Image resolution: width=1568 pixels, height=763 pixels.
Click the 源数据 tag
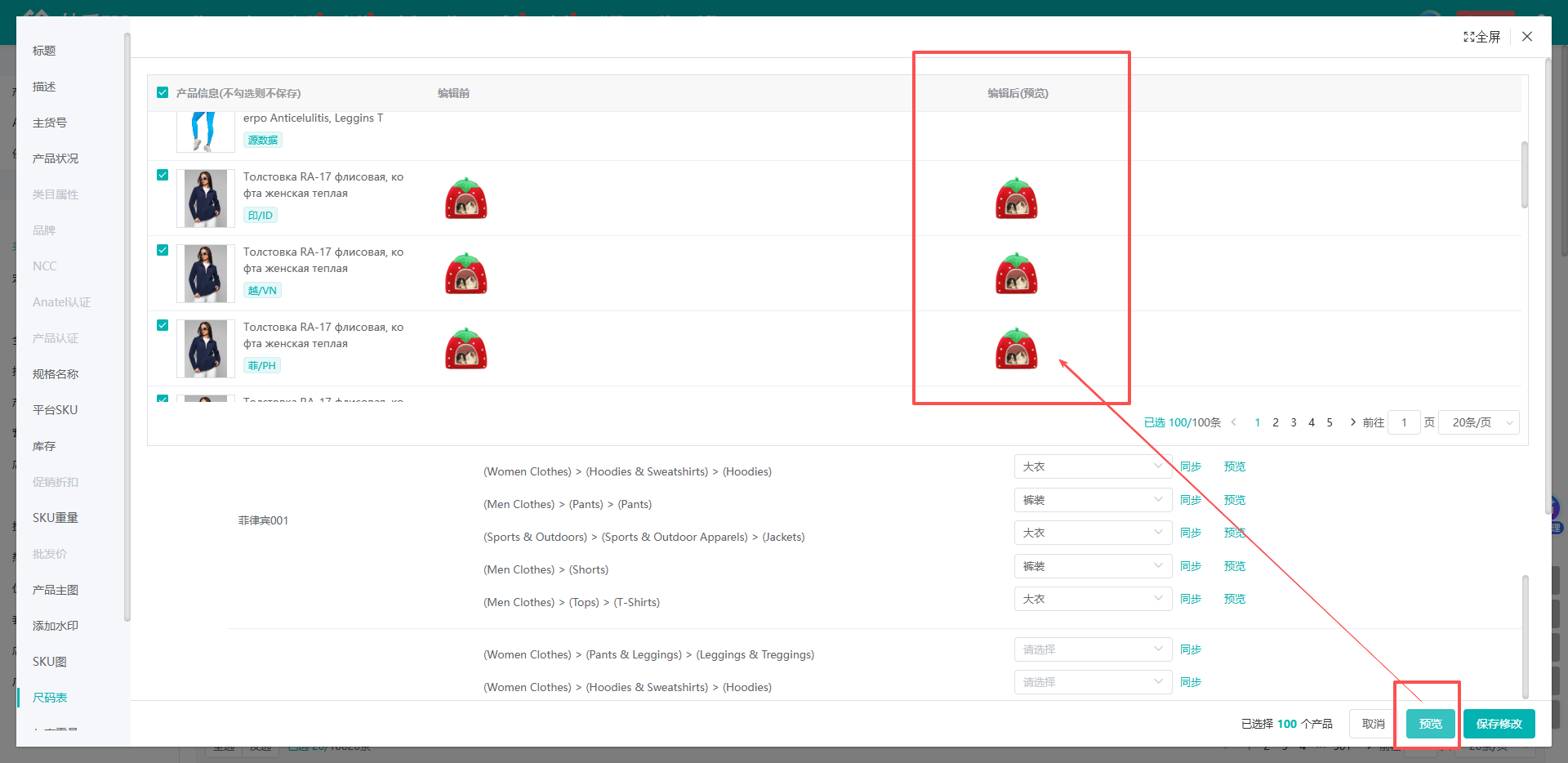(263, 140)
